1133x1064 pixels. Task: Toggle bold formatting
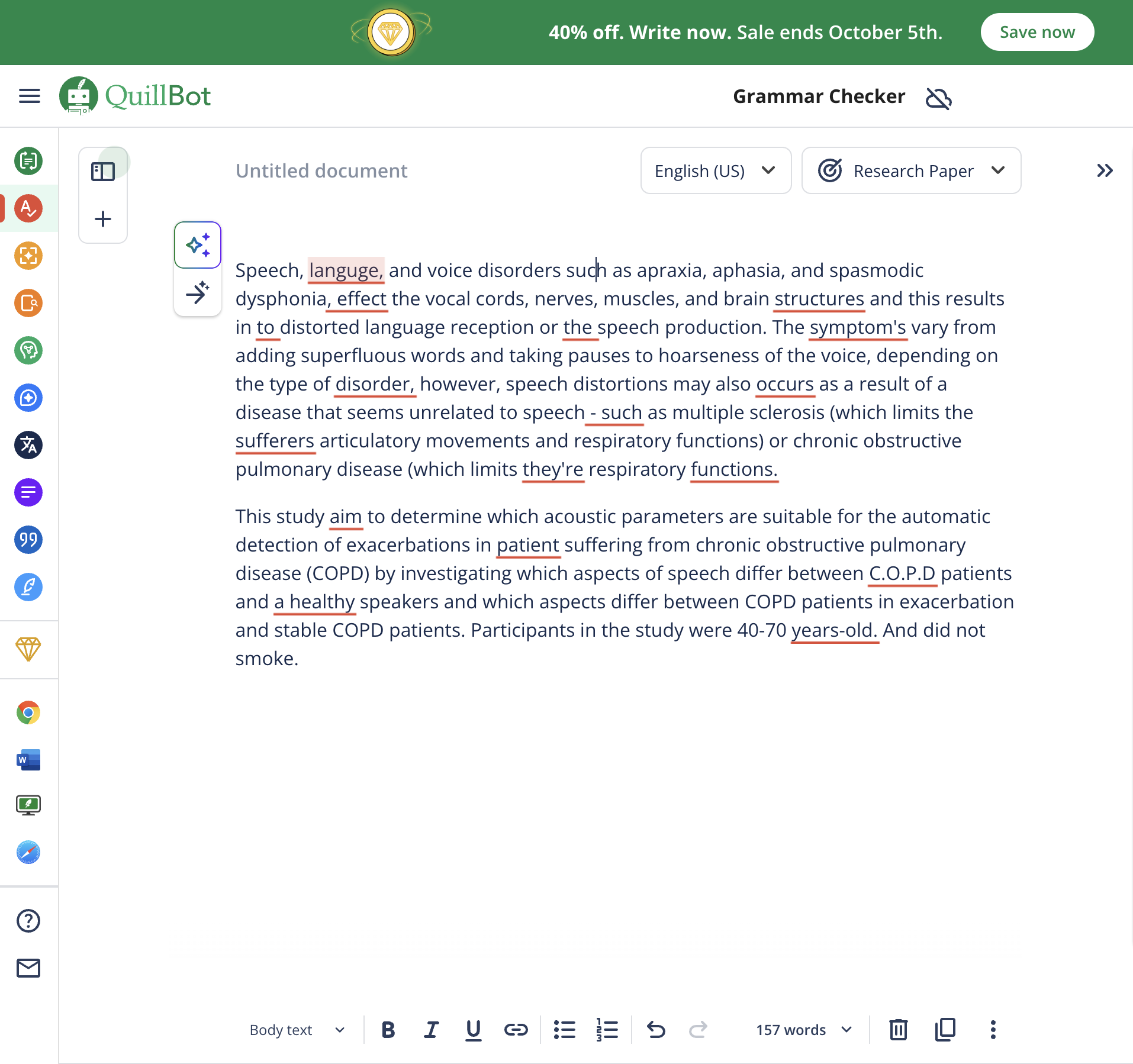pos(388,1030)
